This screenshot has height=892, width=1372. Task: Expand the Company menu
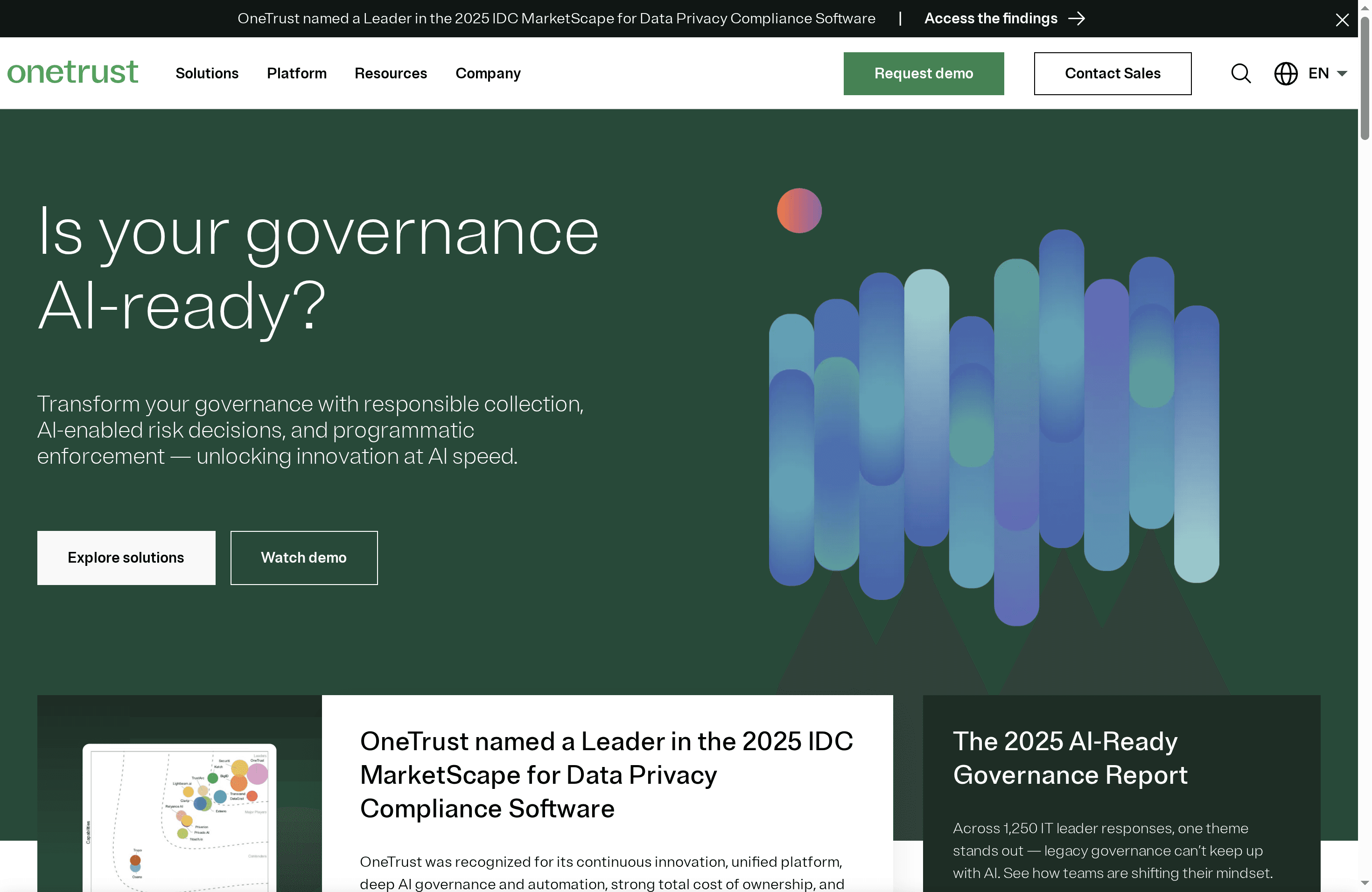pyautogui.click(x=488, y=73)
